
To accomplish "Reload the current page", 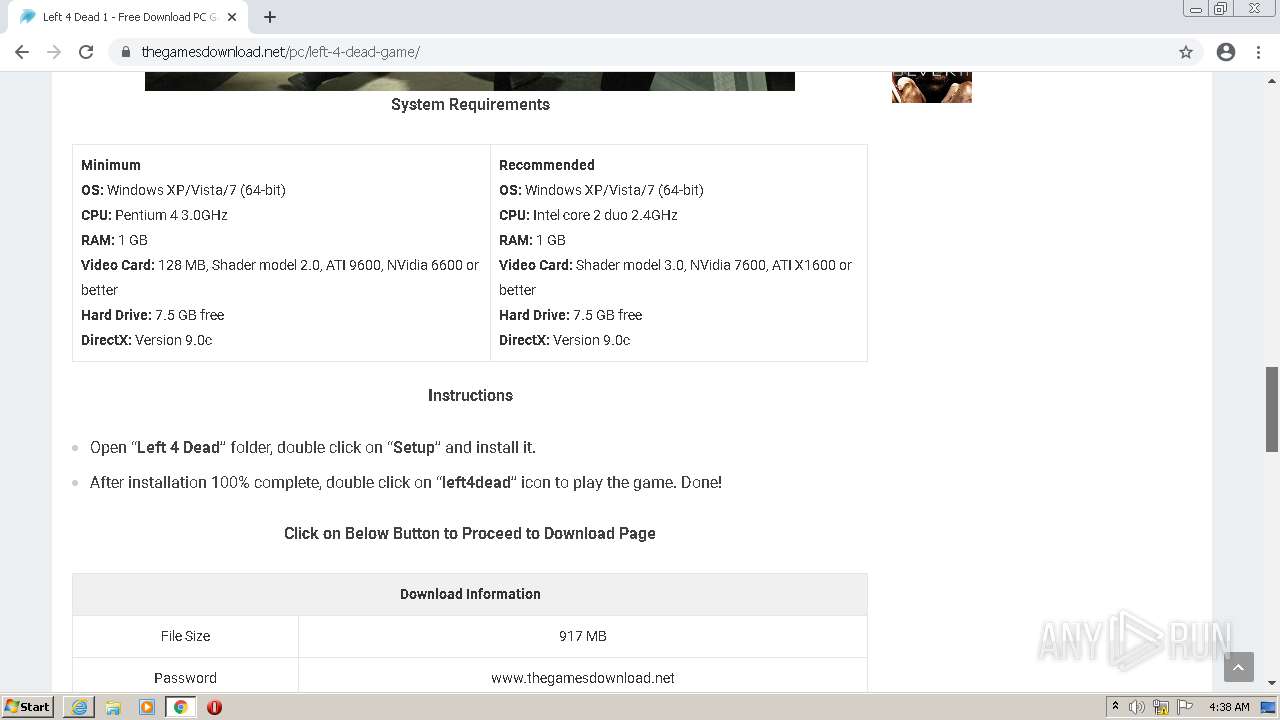I will 86,52.
